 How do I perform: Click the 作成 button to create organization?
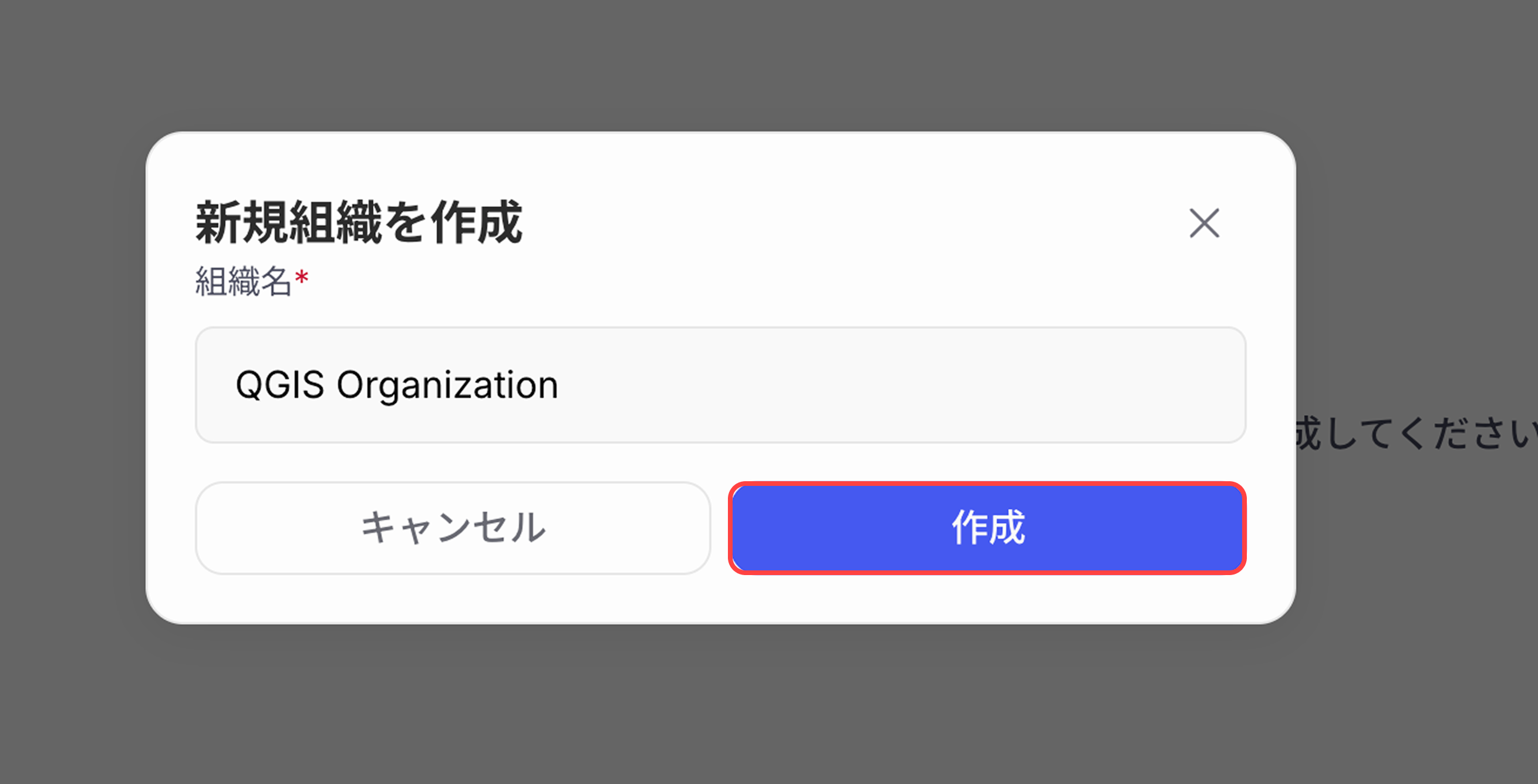[x=988, y=528]
